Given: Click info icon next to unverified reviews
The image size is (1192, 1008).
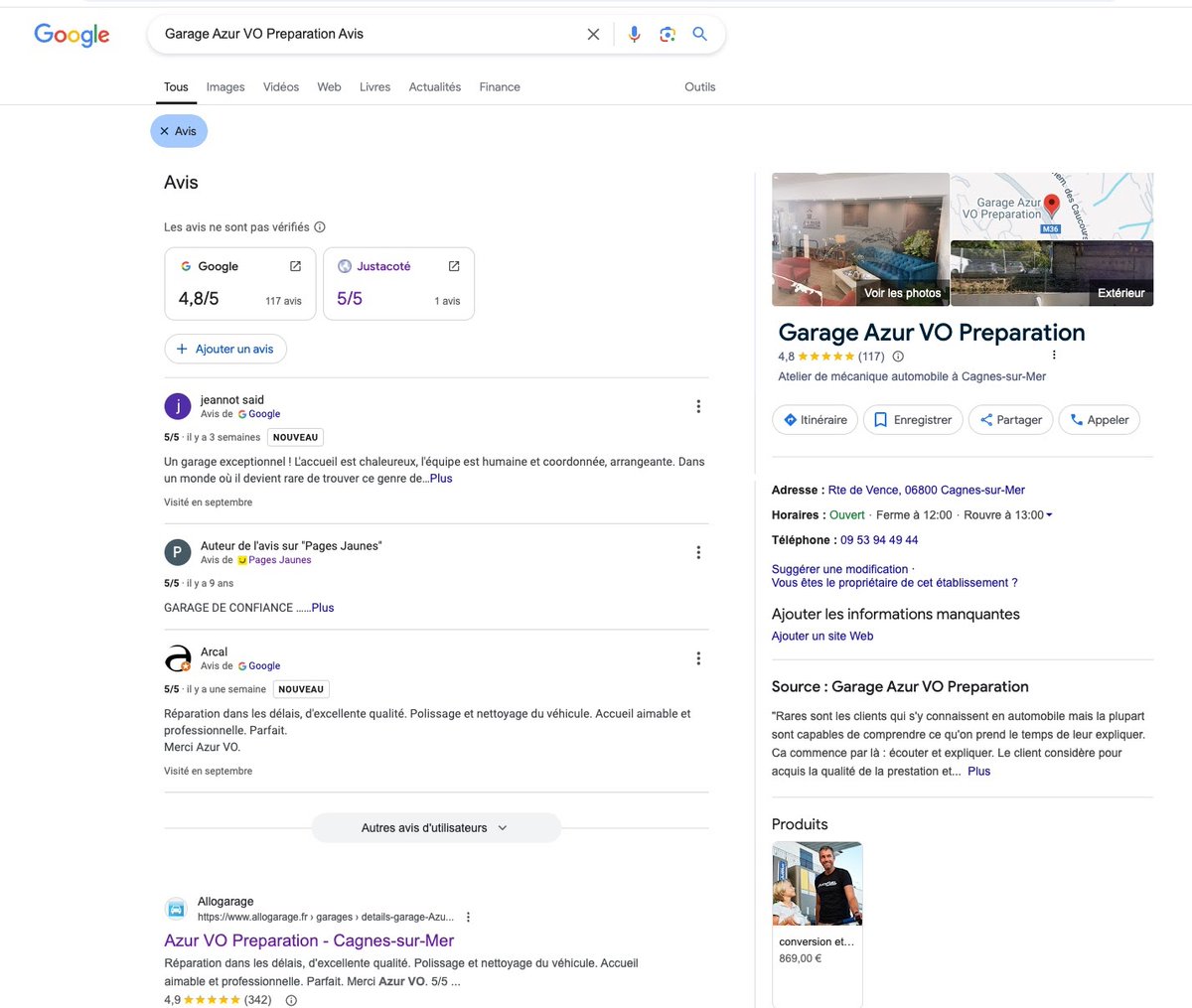Looking at the screenshot, I should coord(320,227).
